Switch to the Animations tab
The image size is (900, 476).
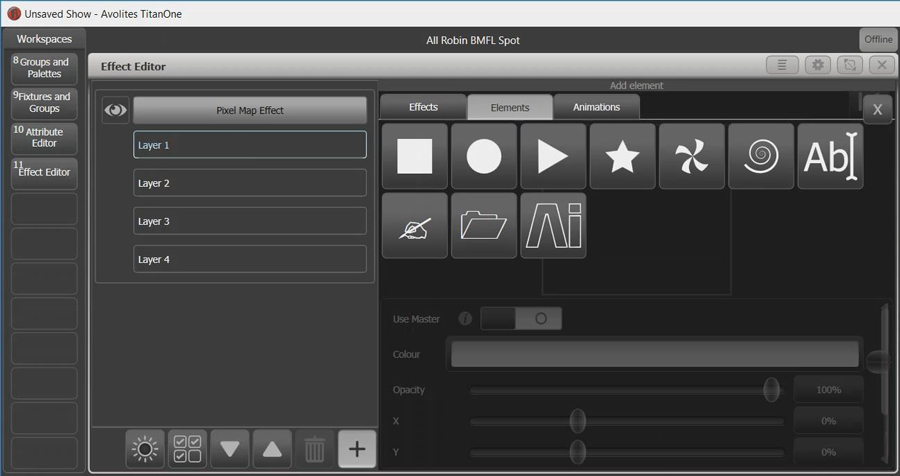(596, 107)
